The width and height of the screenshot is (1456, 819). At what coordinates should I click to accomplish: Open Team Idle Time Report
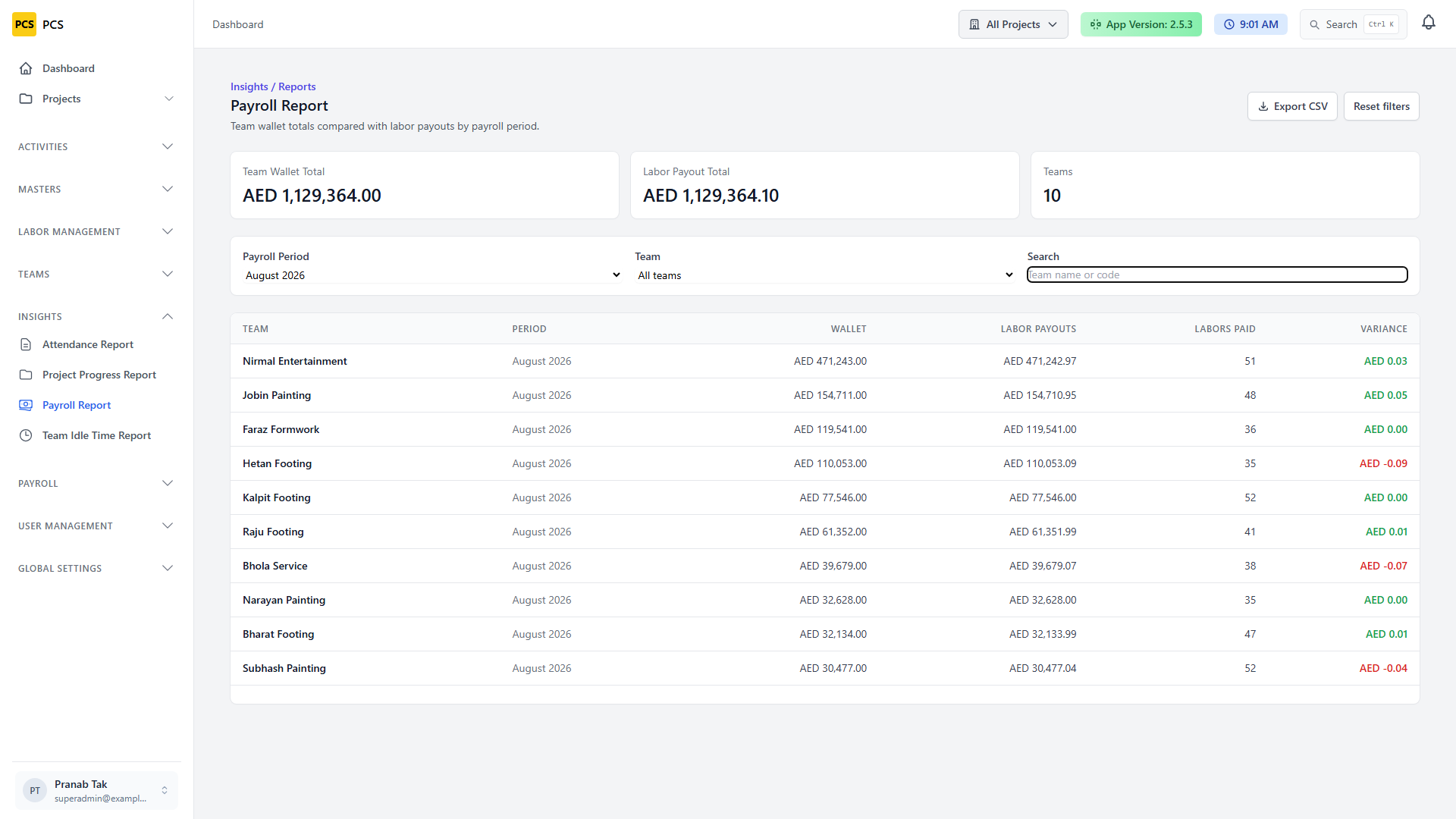96,435
